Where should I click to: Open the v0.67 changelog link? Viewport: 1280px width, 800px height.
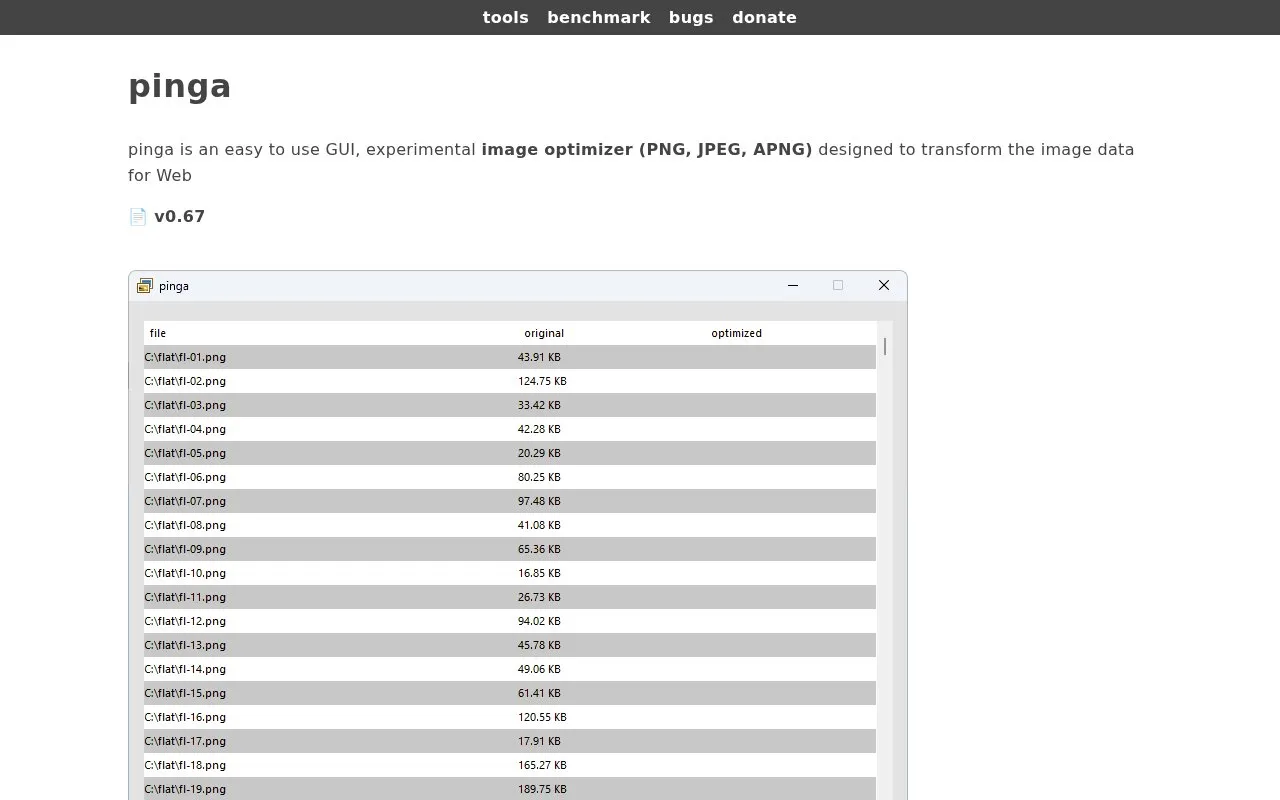[x=179, y=216]
